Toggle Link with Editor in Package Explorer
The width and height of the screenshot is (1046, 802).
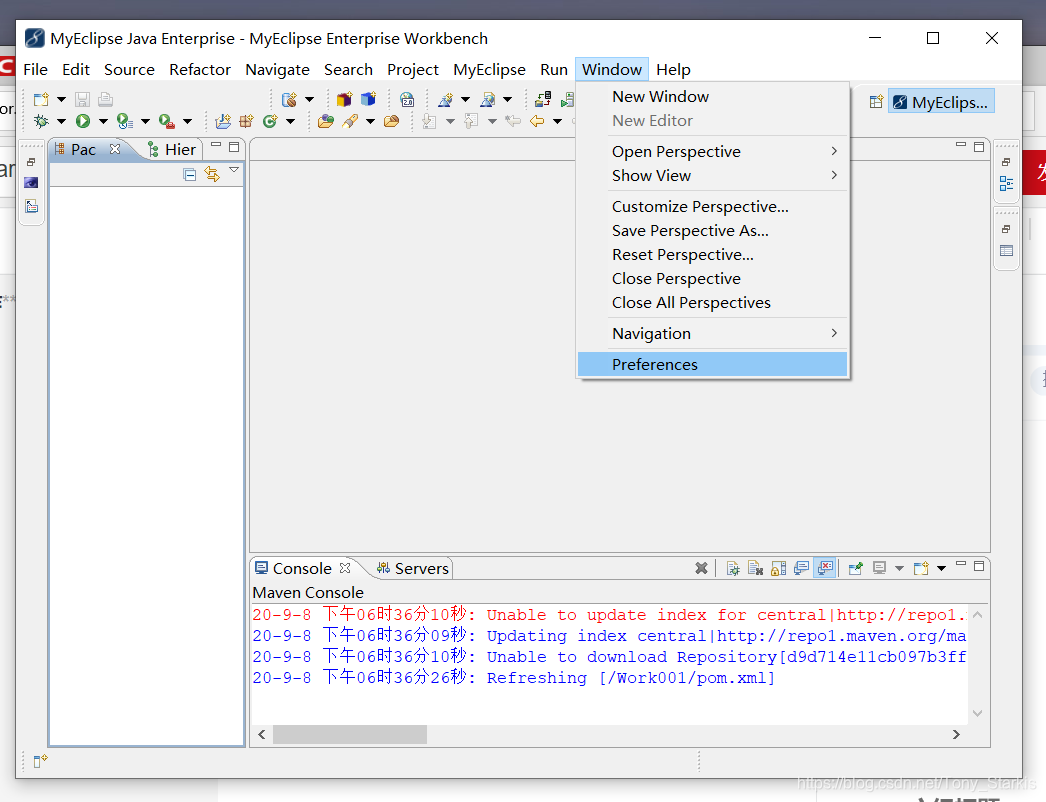pos(212,174)
